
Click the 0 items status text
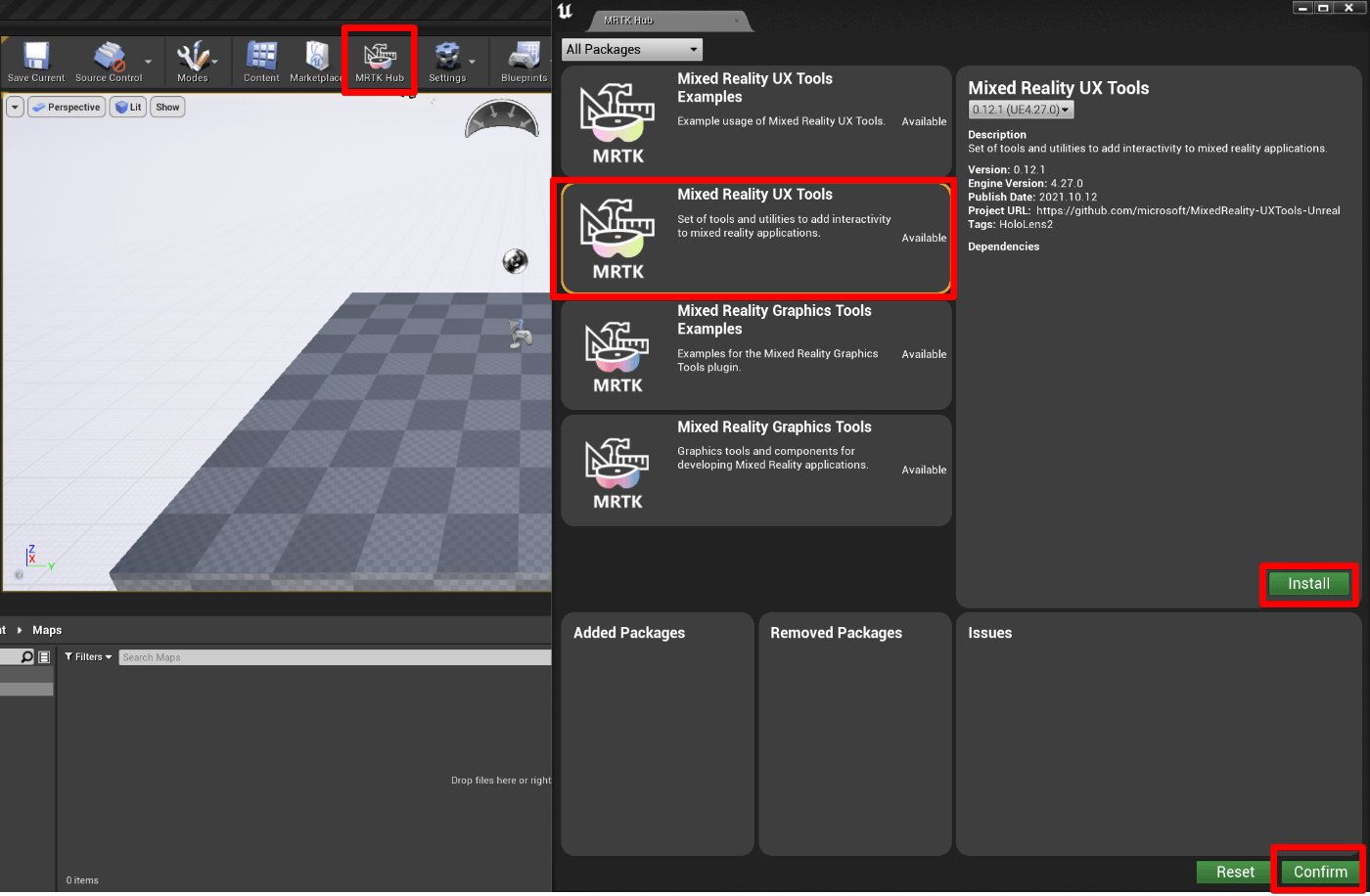click(82, 880)
